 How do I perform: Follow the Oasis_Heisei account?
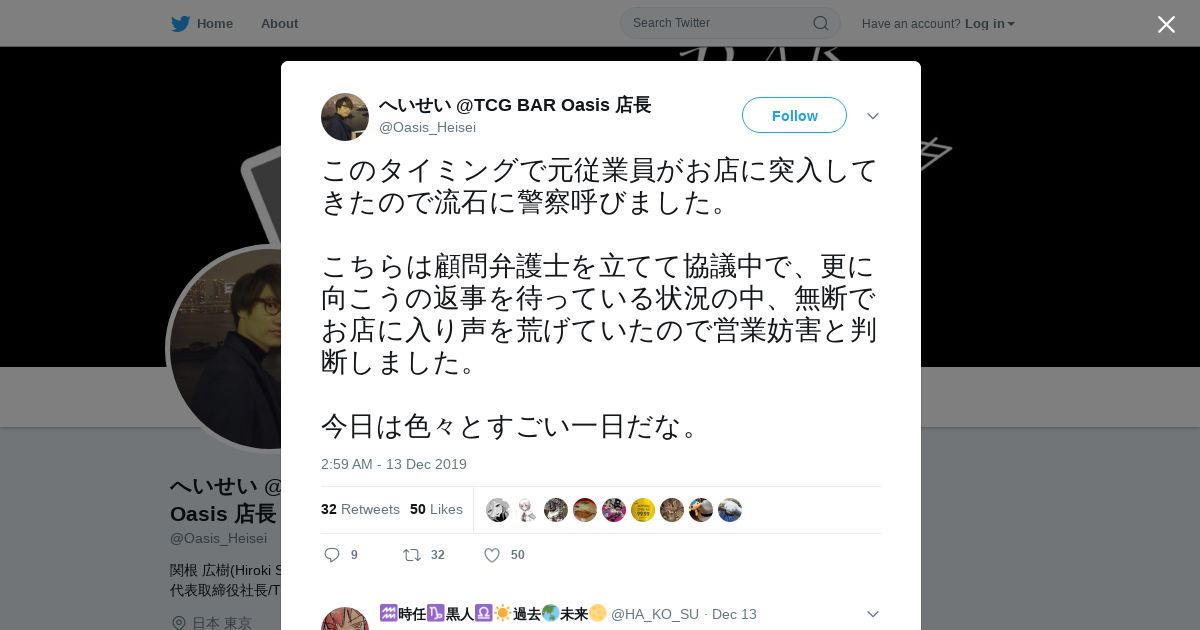pyautogui.click(x=794, y=115)
